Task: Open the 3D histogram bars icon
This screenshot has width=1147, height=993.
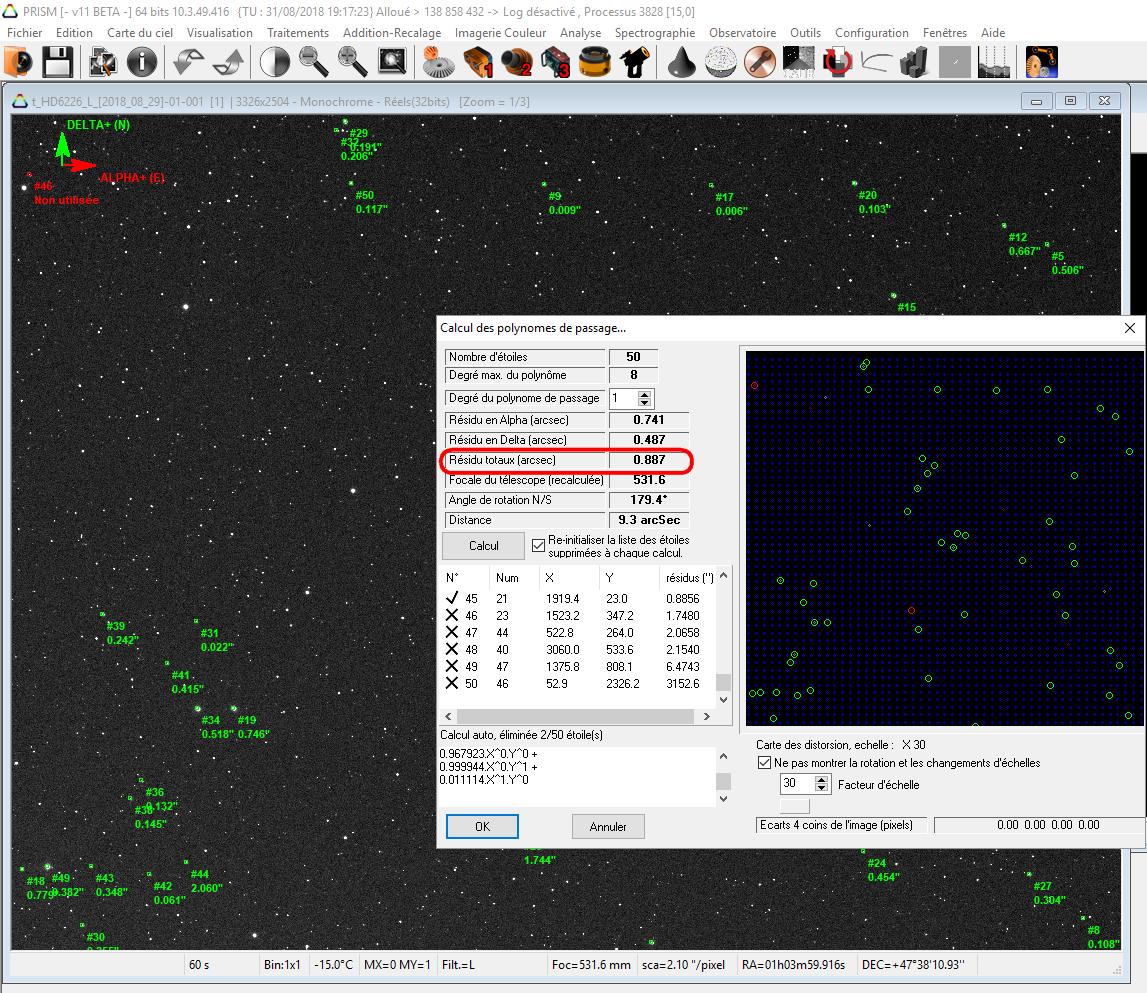Action: tap(914, 63)
